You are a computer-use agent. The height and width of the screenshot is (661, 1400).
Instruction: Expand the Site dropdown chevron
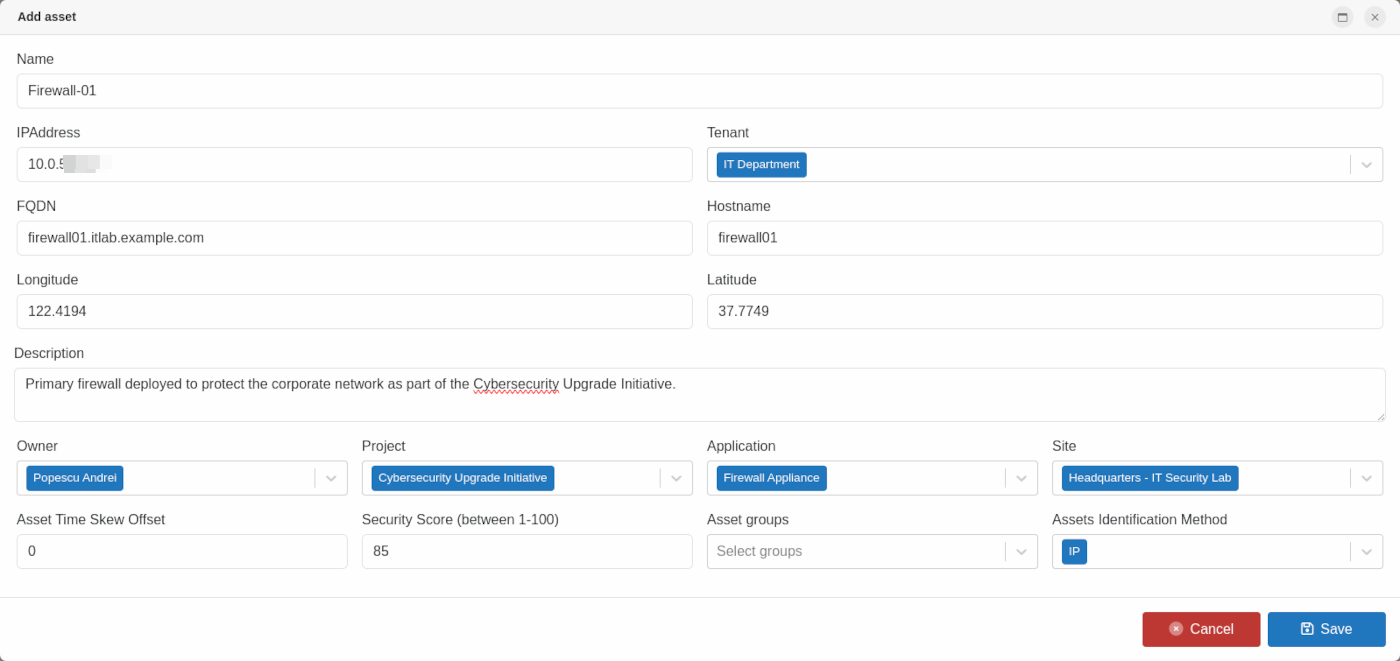tap(1366, 478)
